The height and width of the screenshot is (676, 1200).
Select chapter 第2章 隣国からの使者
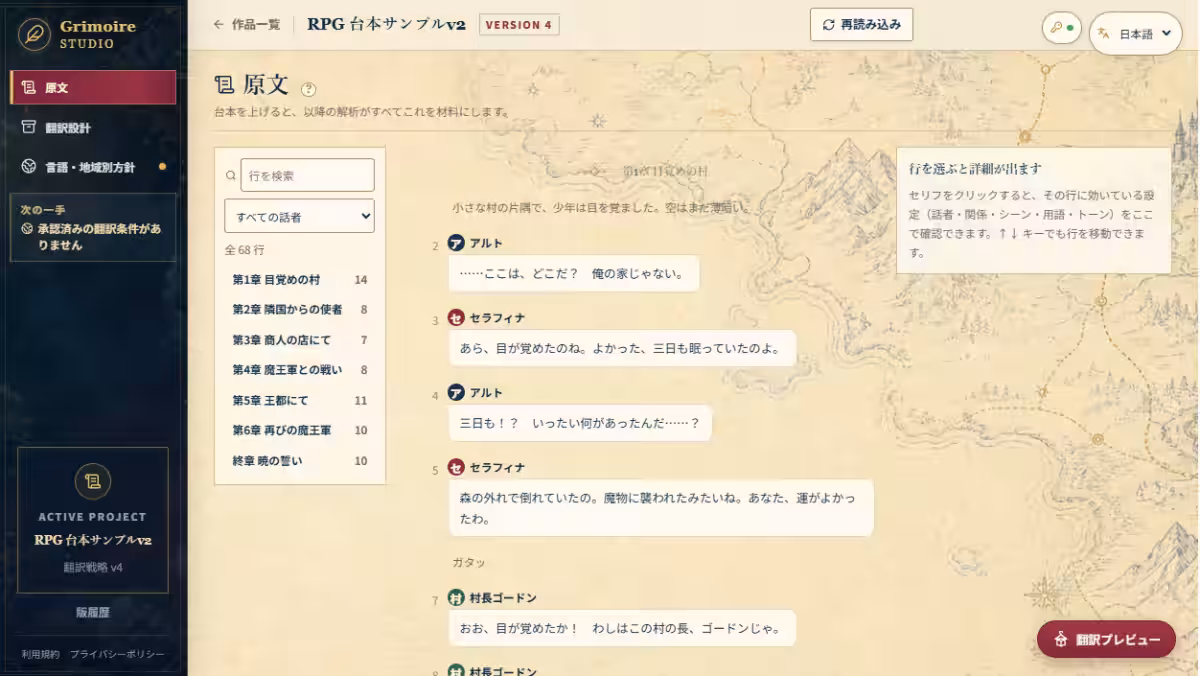299,309
